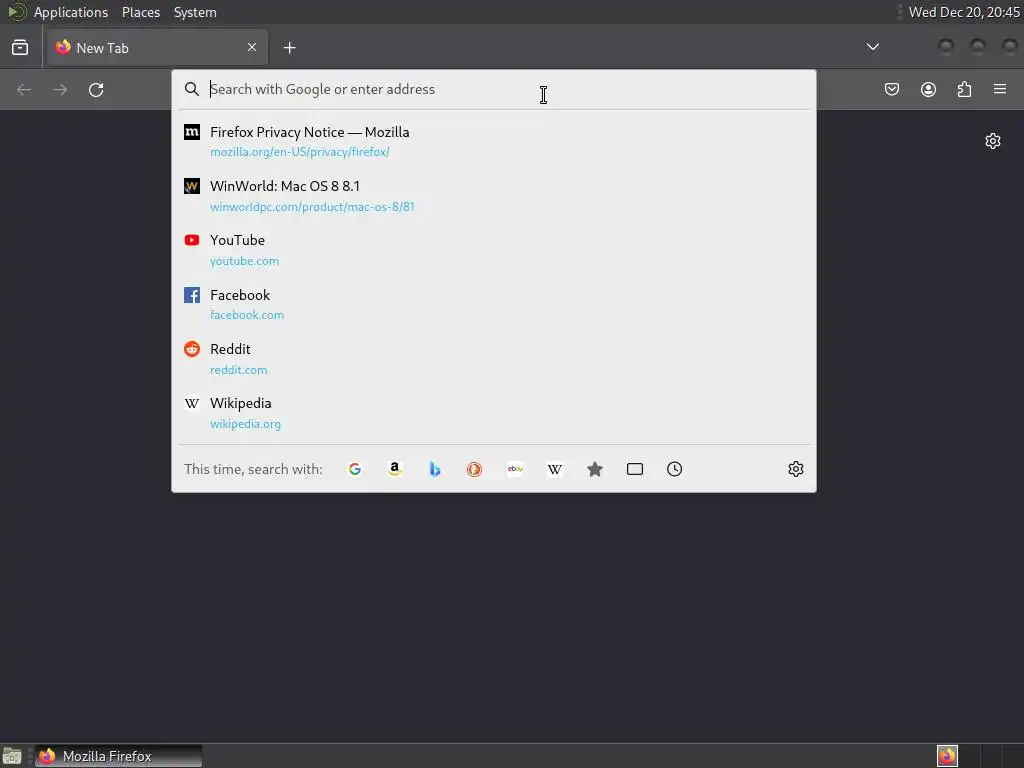Click the YouTube favicon in the suggestions
Viewport: 1024px width, 768px height.
pos(192,240)
